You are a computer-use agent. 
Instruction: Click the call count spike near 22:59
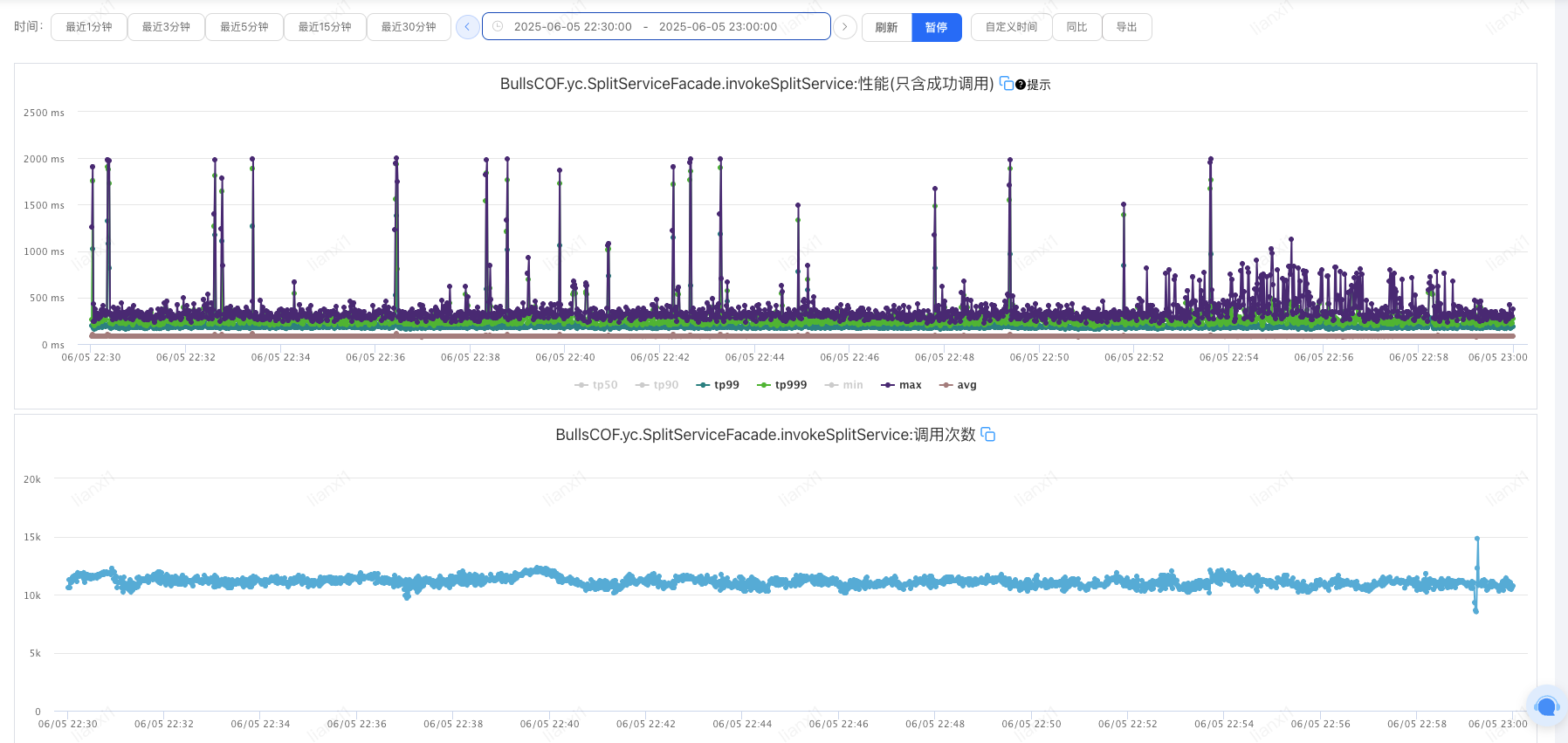1476,539
